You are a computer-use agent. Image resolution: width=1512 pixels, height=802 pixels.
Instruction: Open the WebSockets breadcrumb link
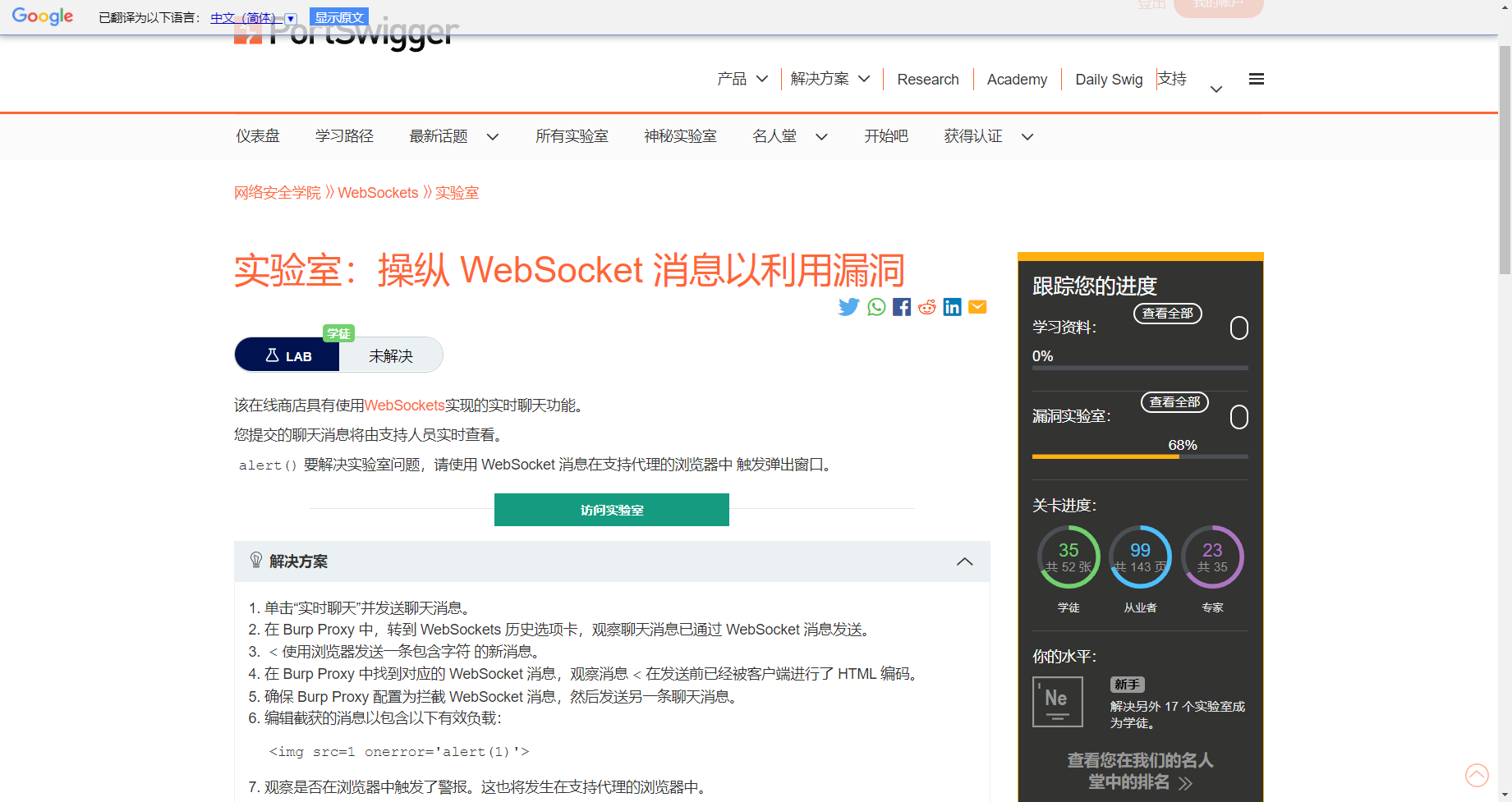coord(378,192)
